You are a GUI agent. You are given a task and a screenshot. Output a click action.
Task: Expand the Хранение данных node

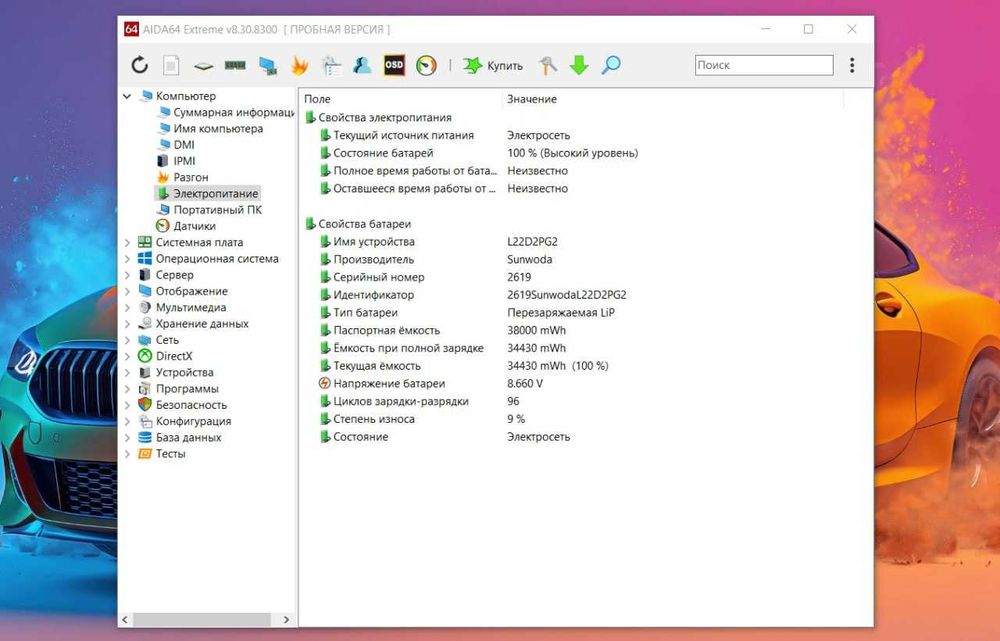(x=127, y=324)
